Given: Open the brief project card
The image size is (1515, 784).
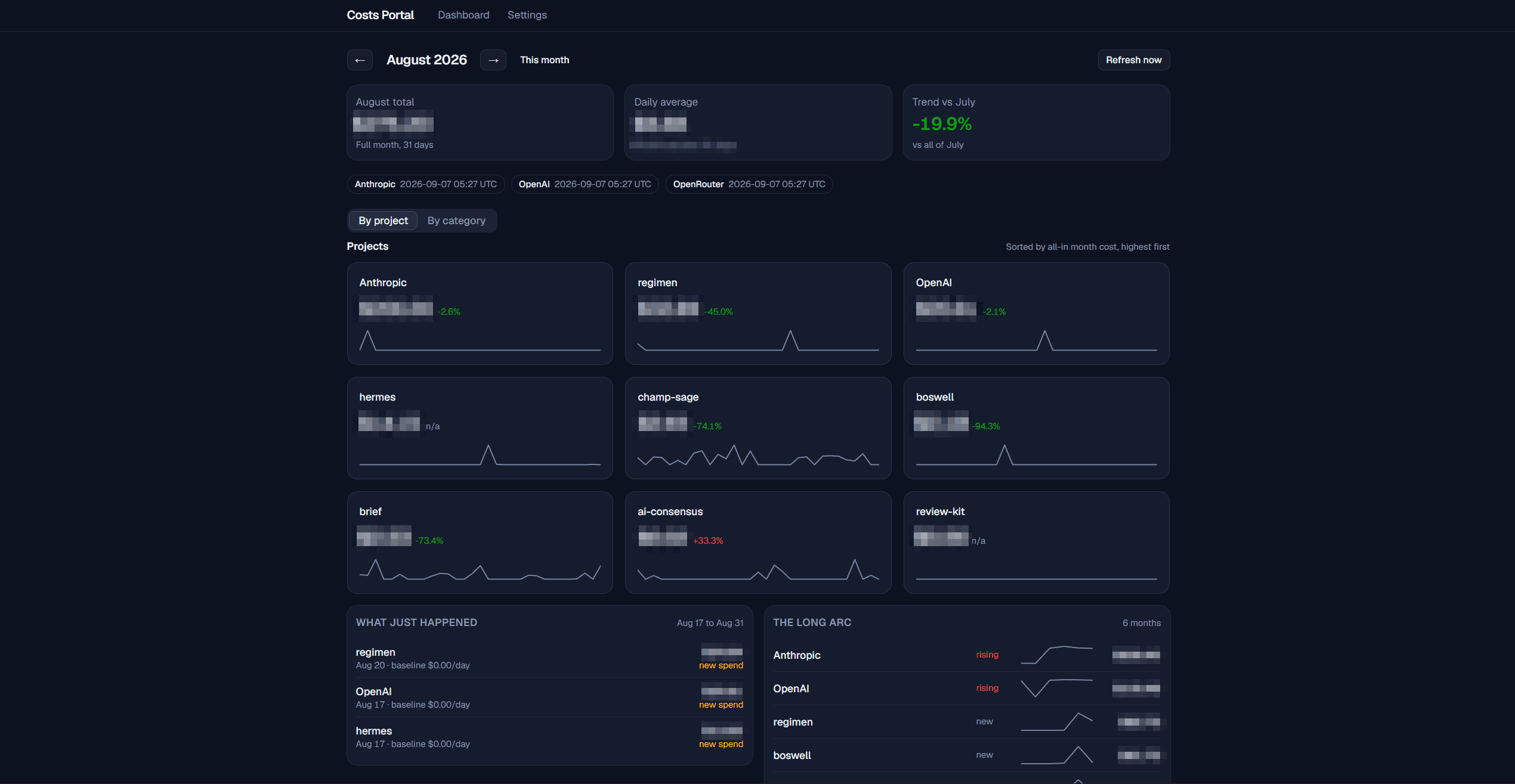Looking at the screenshot, I should 480,543.
